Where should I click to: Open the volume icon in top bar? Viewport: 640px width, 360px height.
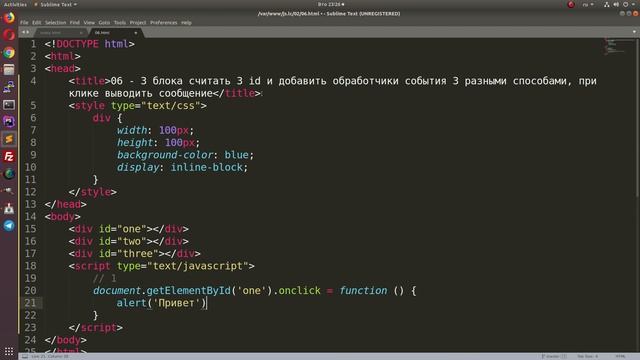click(x=616, y=4)
